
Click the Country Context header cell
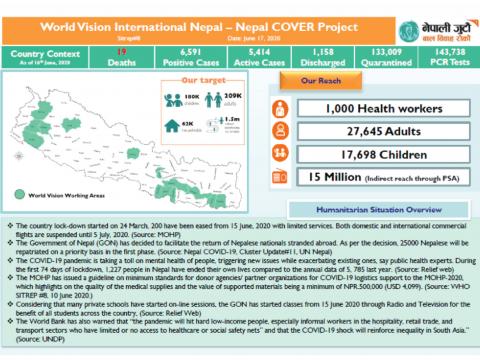click(45, 57)
